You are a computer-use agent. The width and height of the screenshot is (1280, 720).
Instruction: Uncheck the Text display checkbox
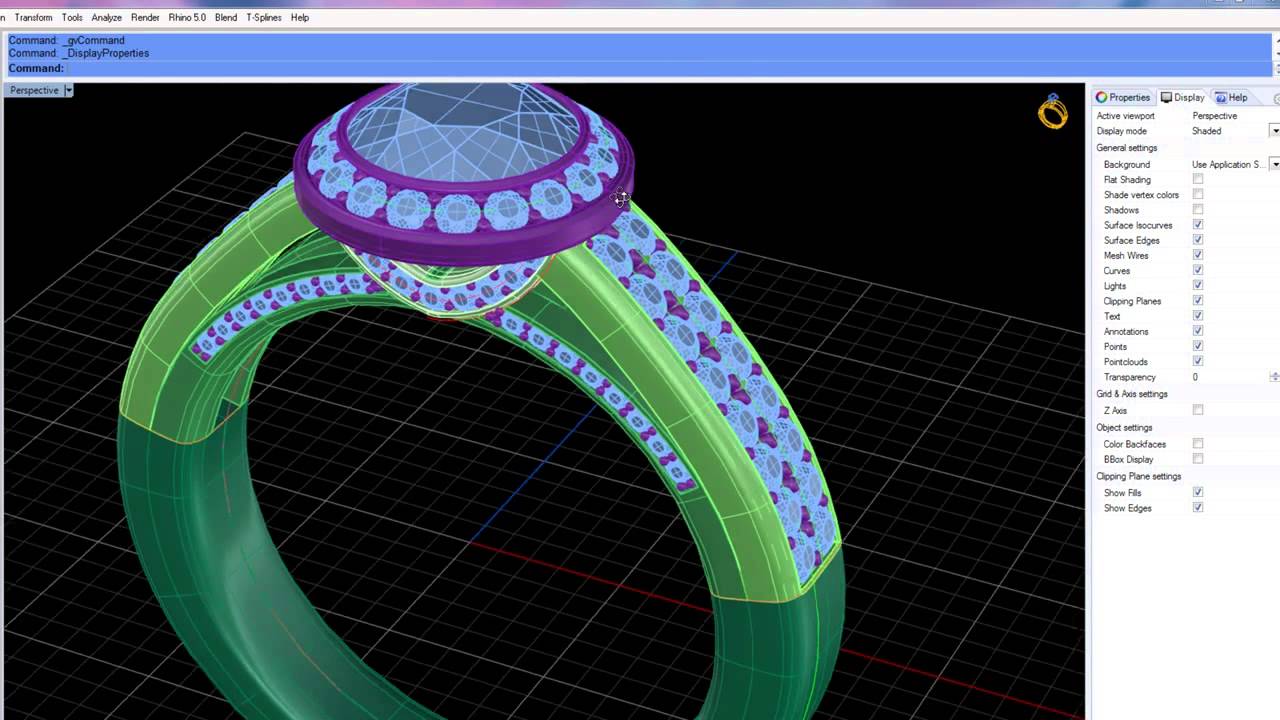point(1198,316)
